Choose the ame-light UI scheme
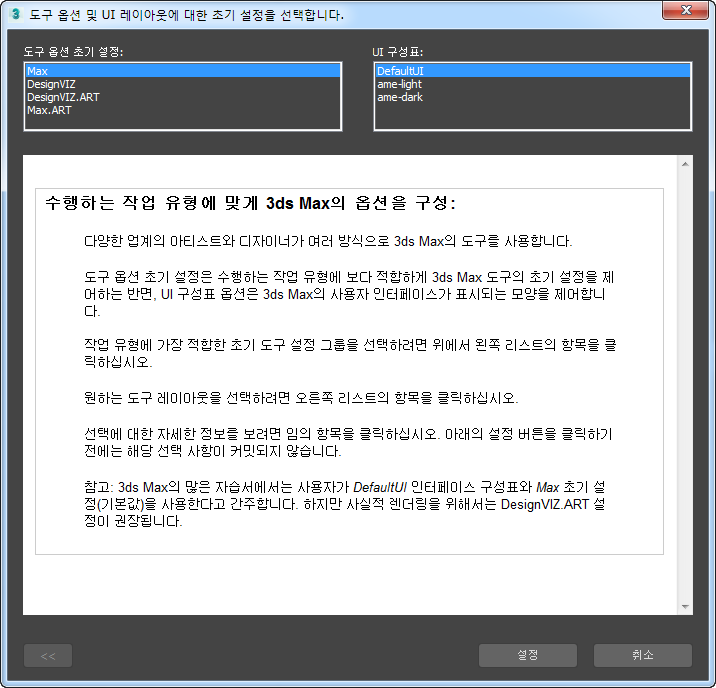 pyautogui.click(x=532, y=84)
